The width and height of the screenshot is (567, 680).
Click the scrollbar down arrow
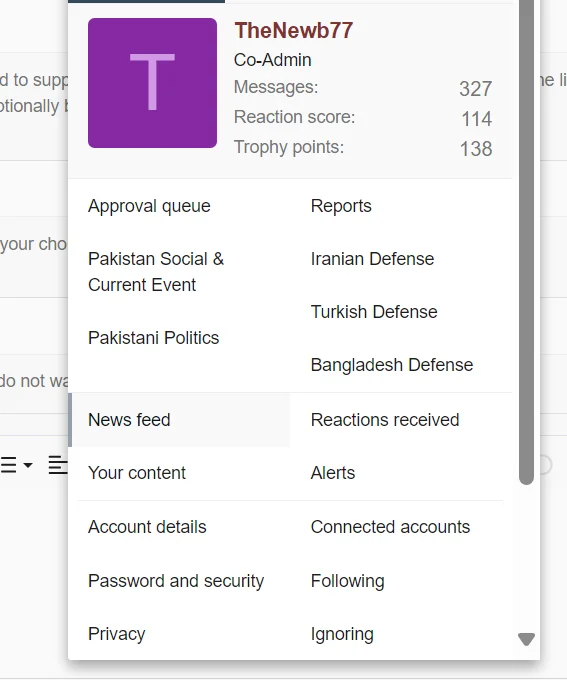(526, 639)
